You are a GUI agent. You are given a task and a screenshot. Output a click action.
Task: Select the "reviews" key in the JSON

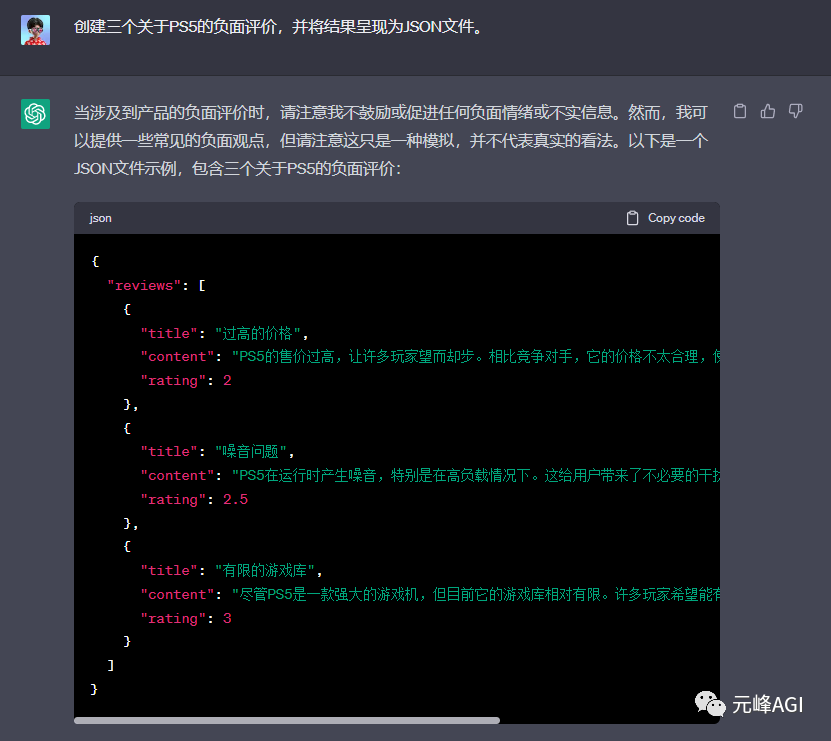[143, 285]
